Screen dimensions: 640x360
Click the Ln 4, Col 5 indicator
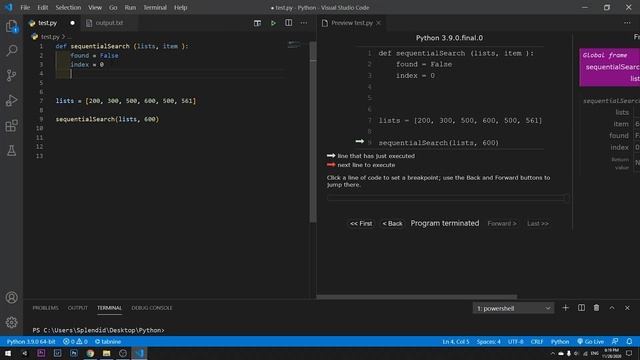pos(456,342)
